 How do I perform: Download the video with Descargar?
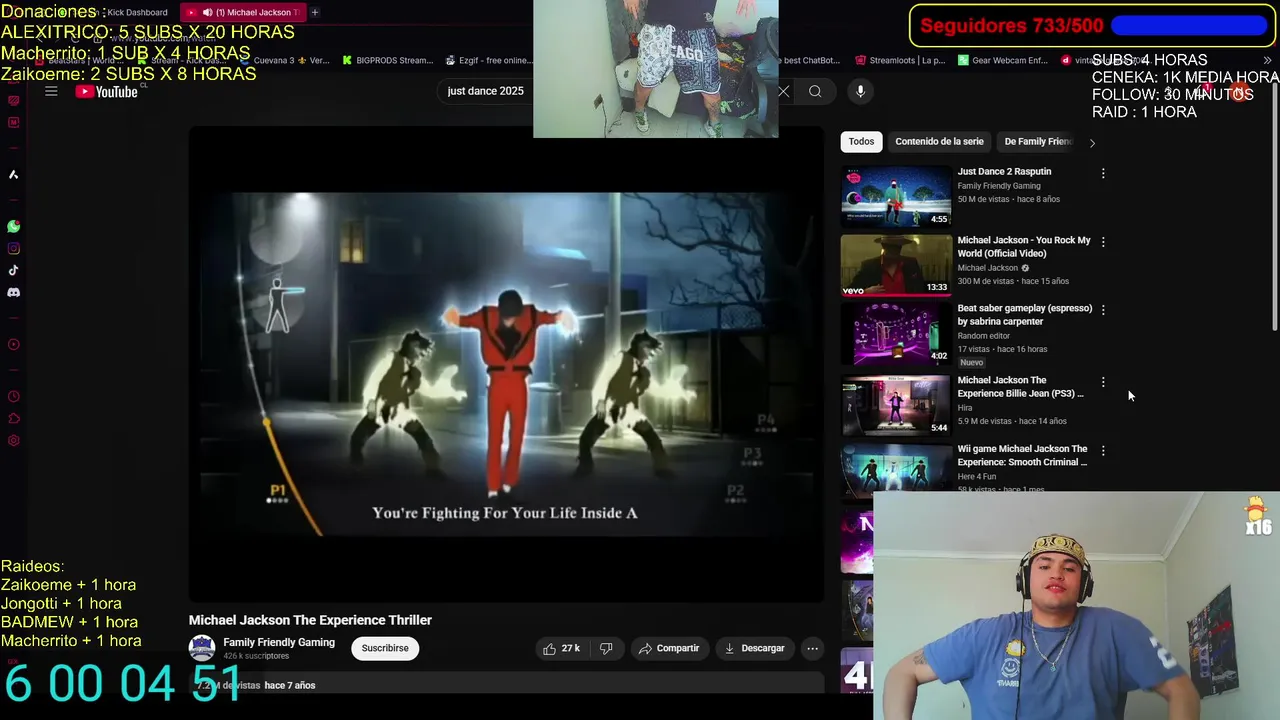[x=755, y=648]
